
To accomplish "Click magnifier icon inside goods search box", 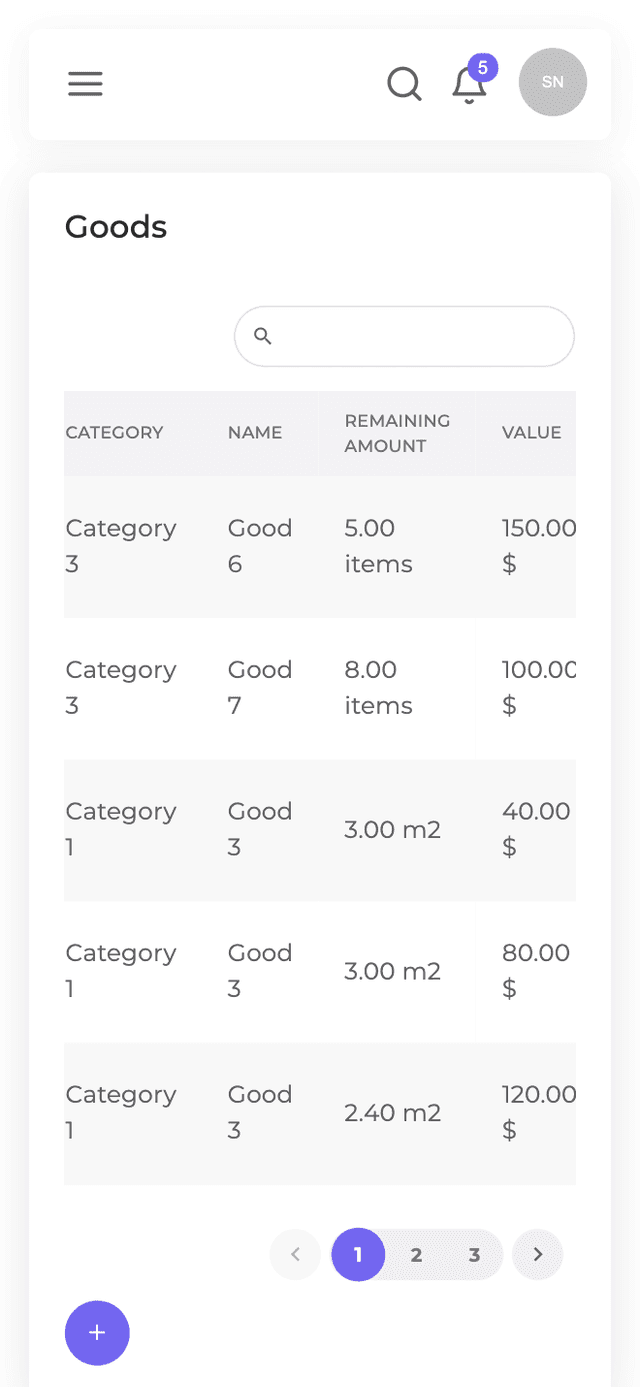I will tap(263, 336).
